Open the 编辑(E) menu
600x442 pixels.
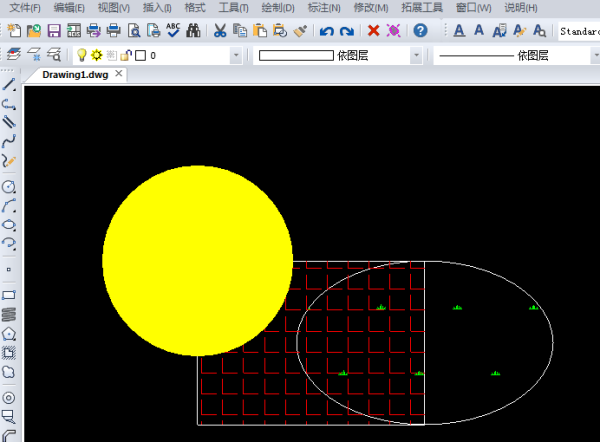[69, 8]
